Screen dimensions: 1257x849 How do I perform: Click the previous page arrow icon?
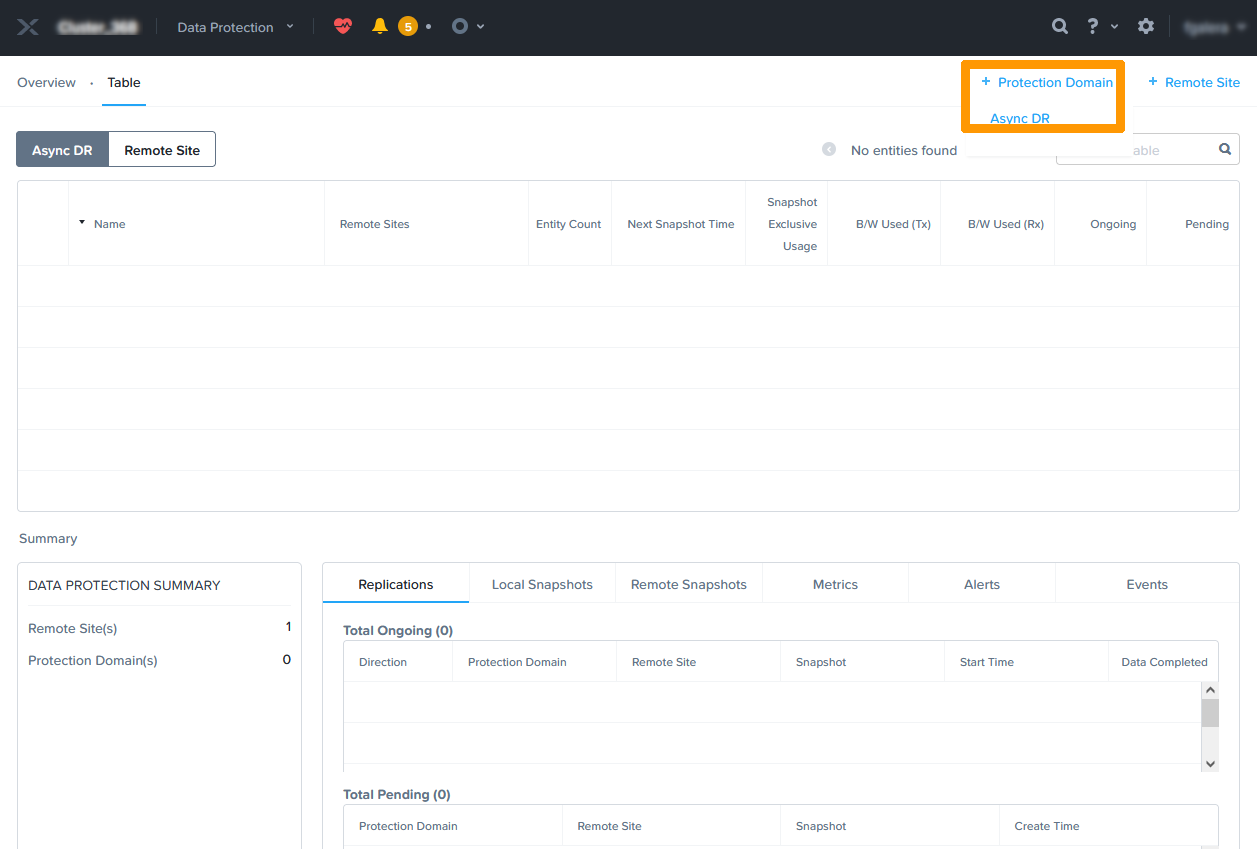pyautogui.click(x=829, y=150)
